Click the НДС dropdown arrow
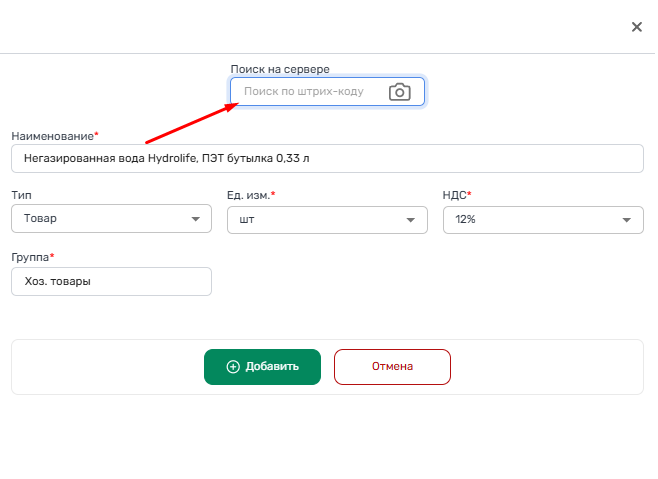 click(x=626, y=220)
